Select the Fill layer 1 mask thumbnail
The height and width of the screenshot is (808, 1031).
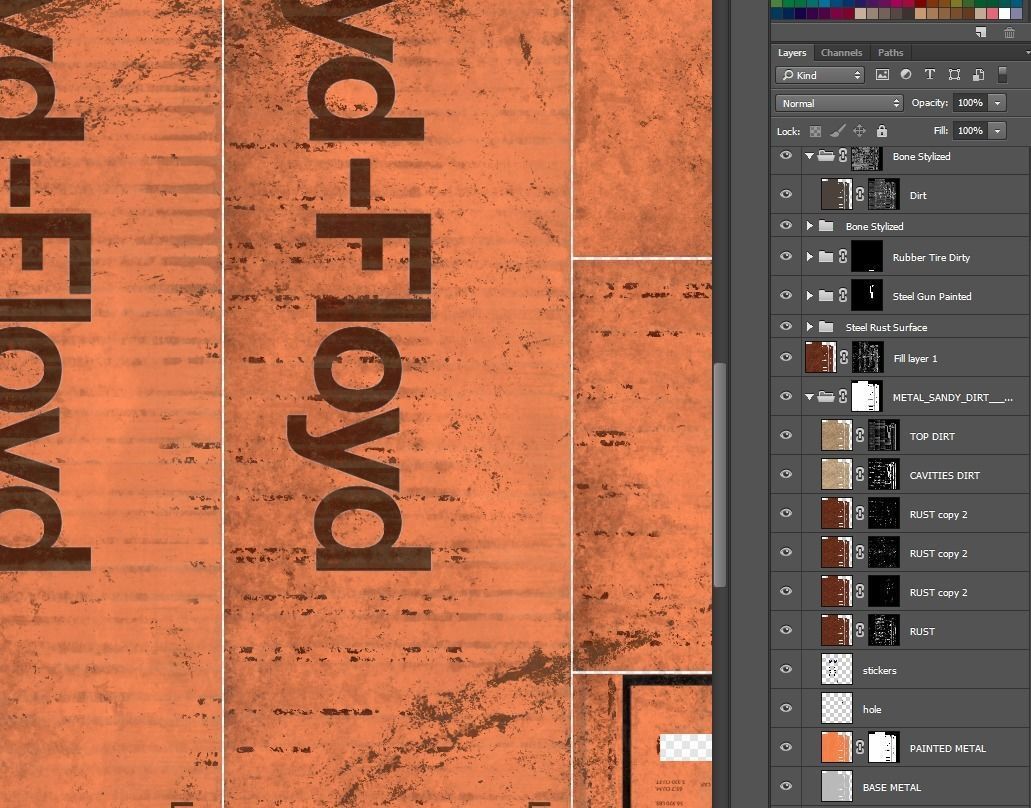tap(867, 358)
